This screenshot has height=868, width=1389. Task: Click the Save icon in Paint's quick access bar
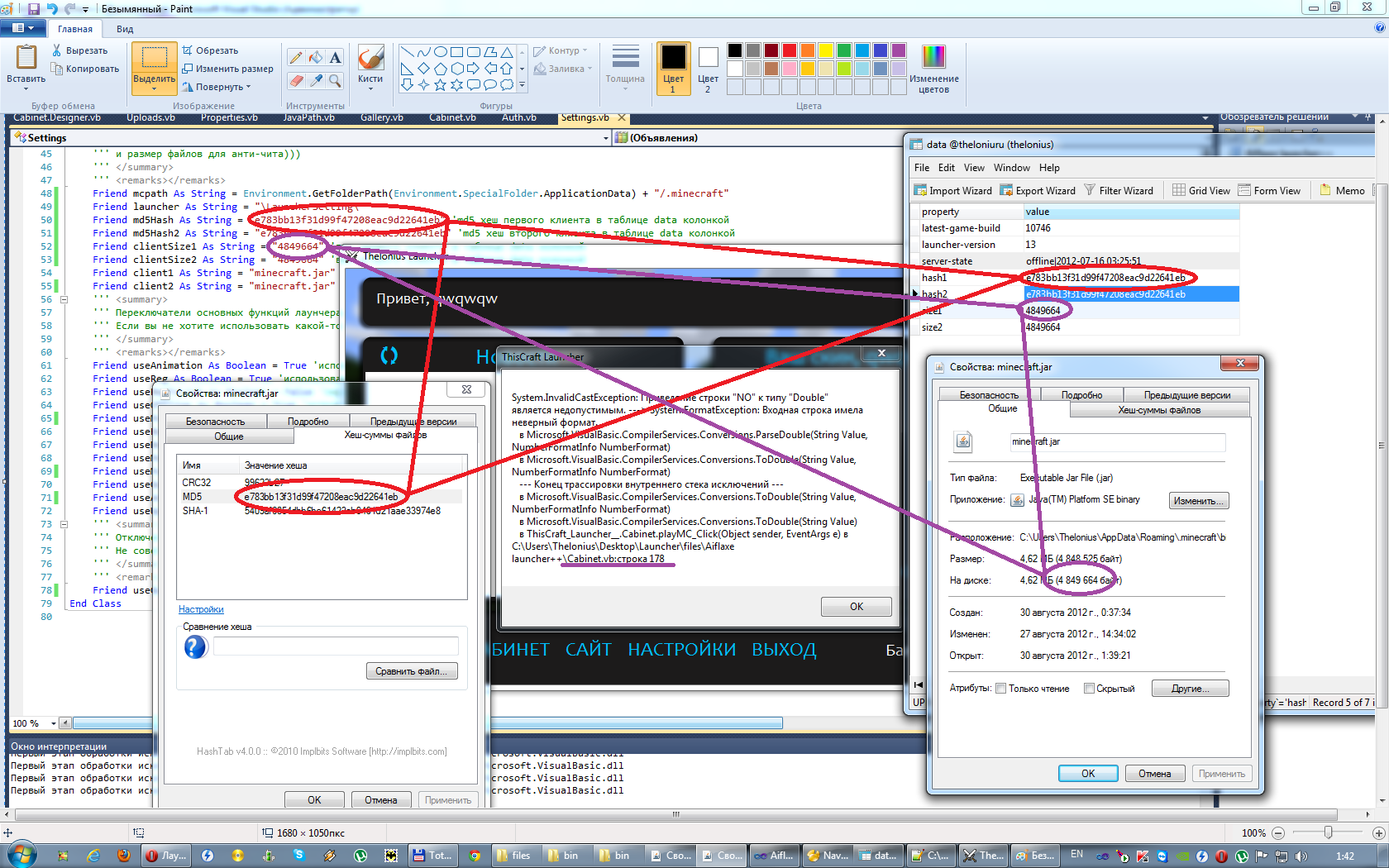(33, 8)
